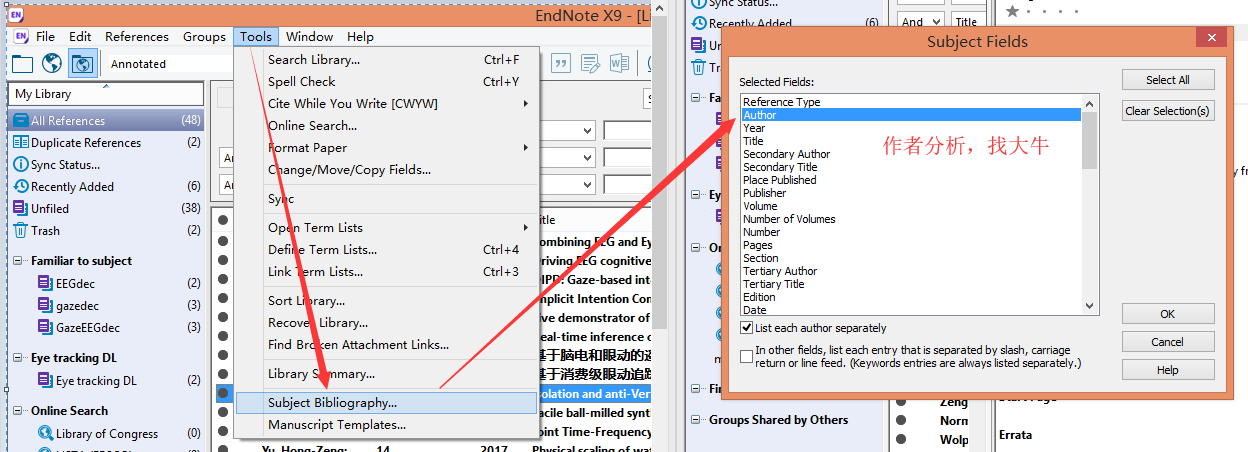Switch to Online Search Mode globe icon

pyautogui.click(x=52, y=64)
